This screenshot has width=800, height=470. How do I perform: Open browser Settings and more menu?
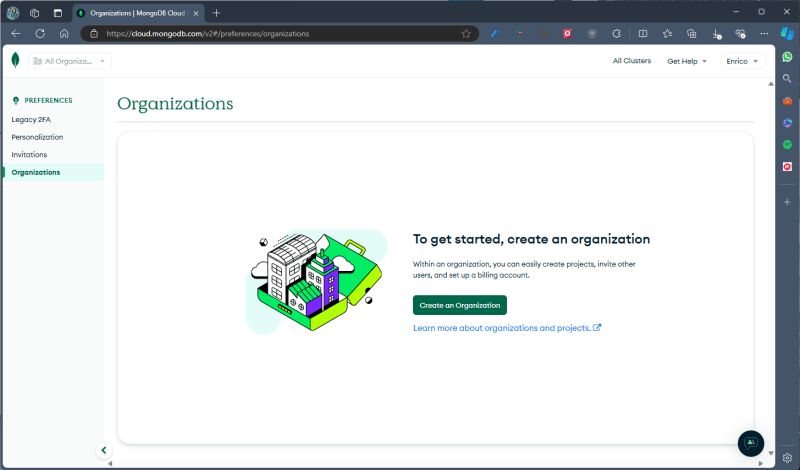[x=764, y=34]
